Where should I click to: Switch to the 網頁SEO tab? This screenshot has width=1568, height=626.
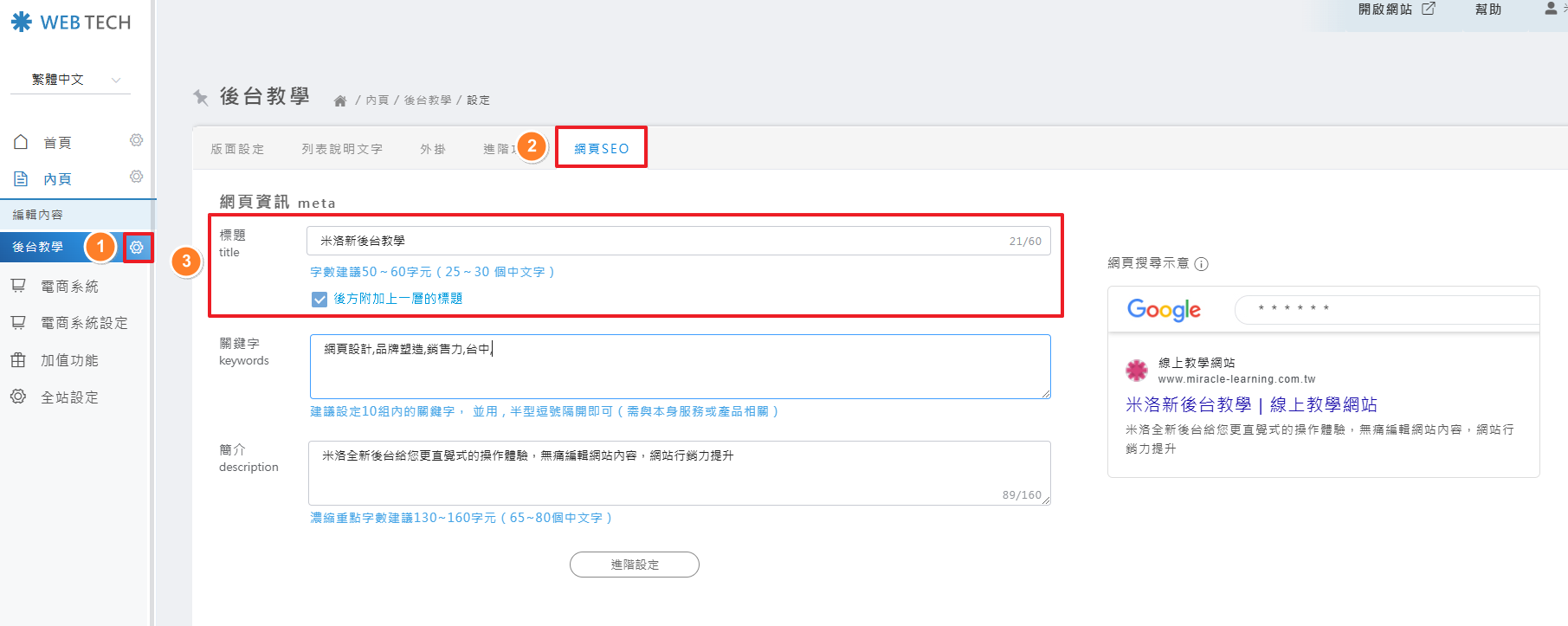601,149
